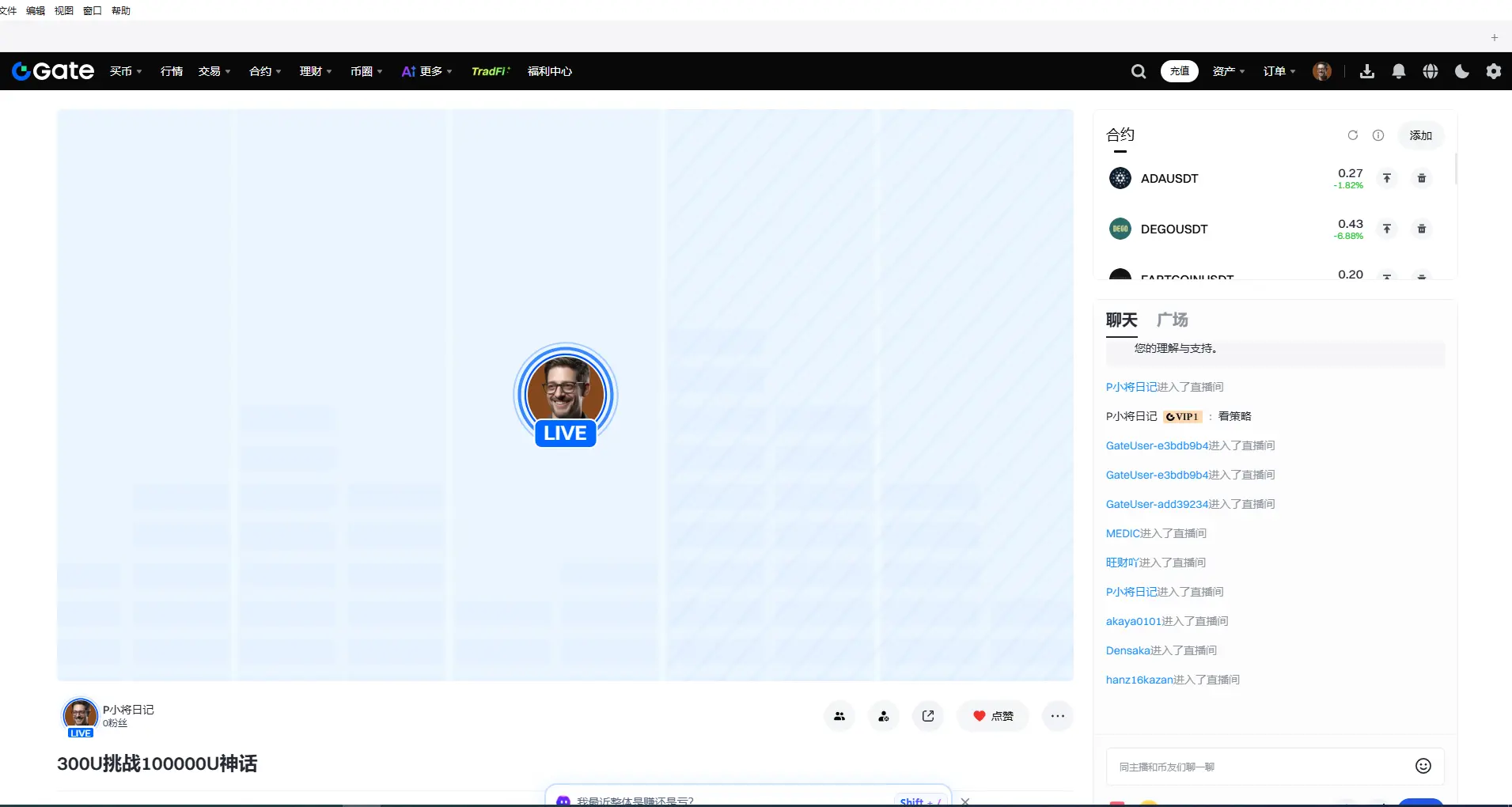
Task: Open a new tab with the plus icon
Action: 1495,37
